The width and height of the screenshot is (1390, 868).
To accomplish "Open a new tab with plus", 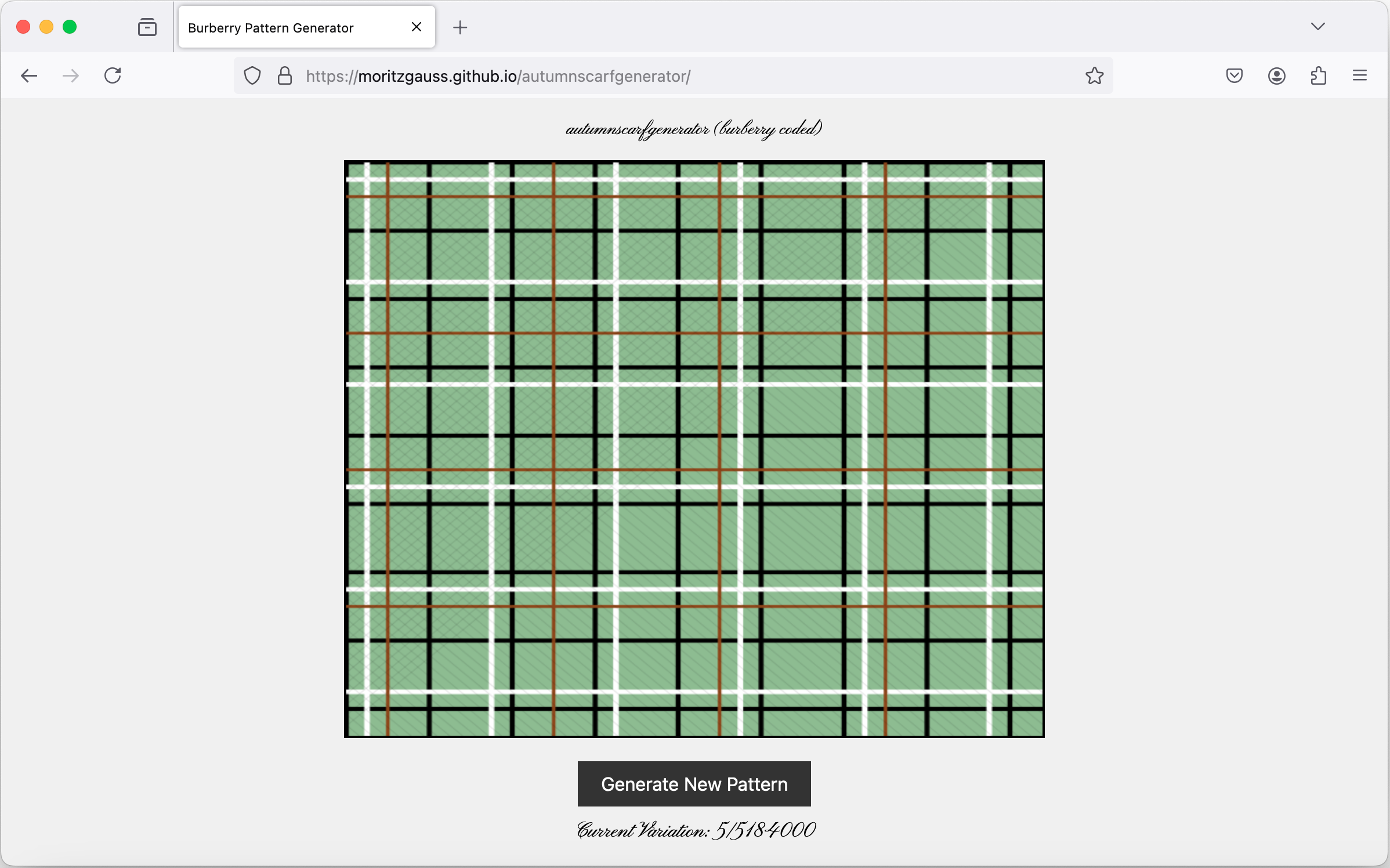I will pos(460,27).
